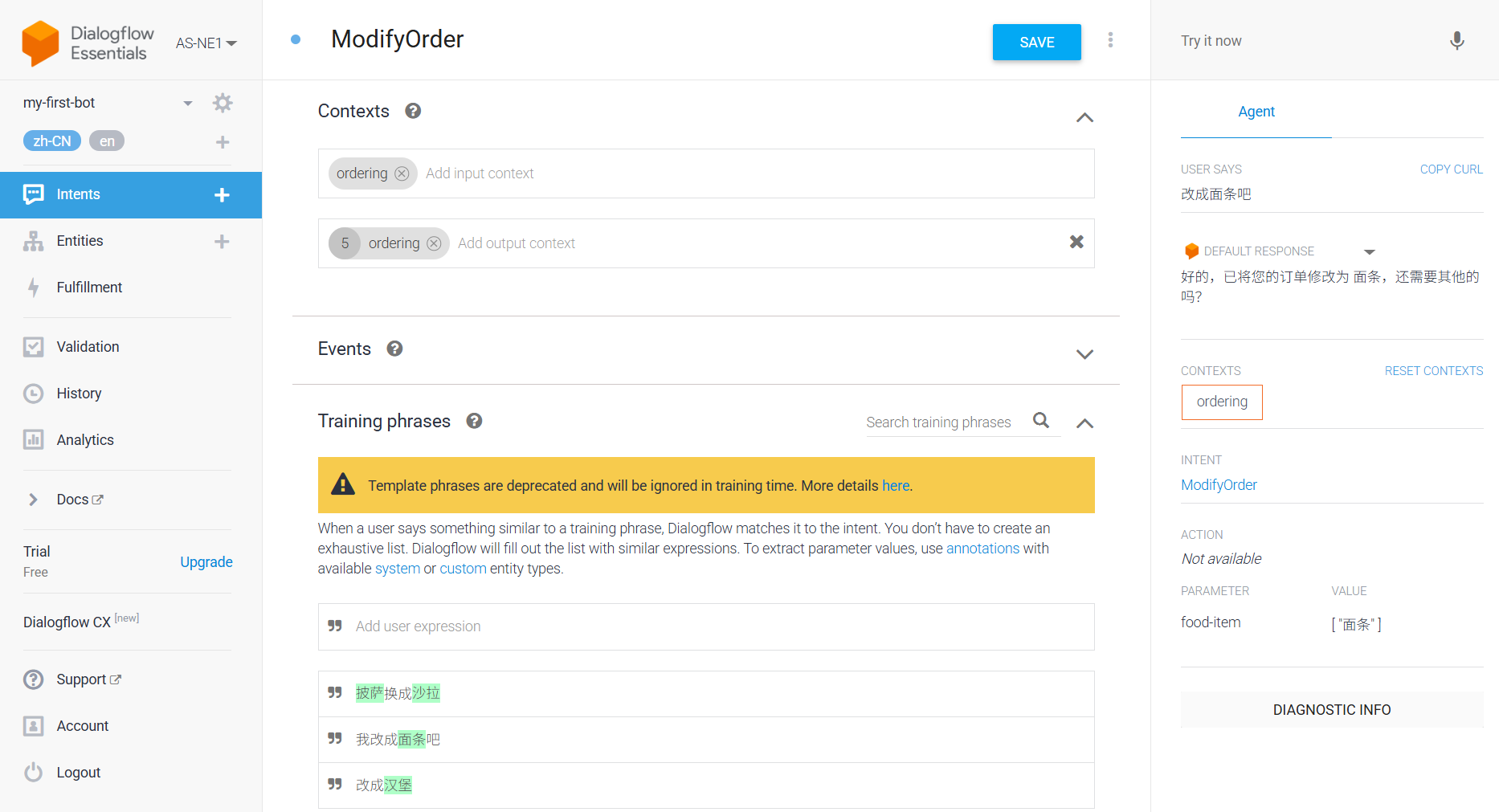Click the Add output context field
The image size is (1499, 812).
point(517,243)
